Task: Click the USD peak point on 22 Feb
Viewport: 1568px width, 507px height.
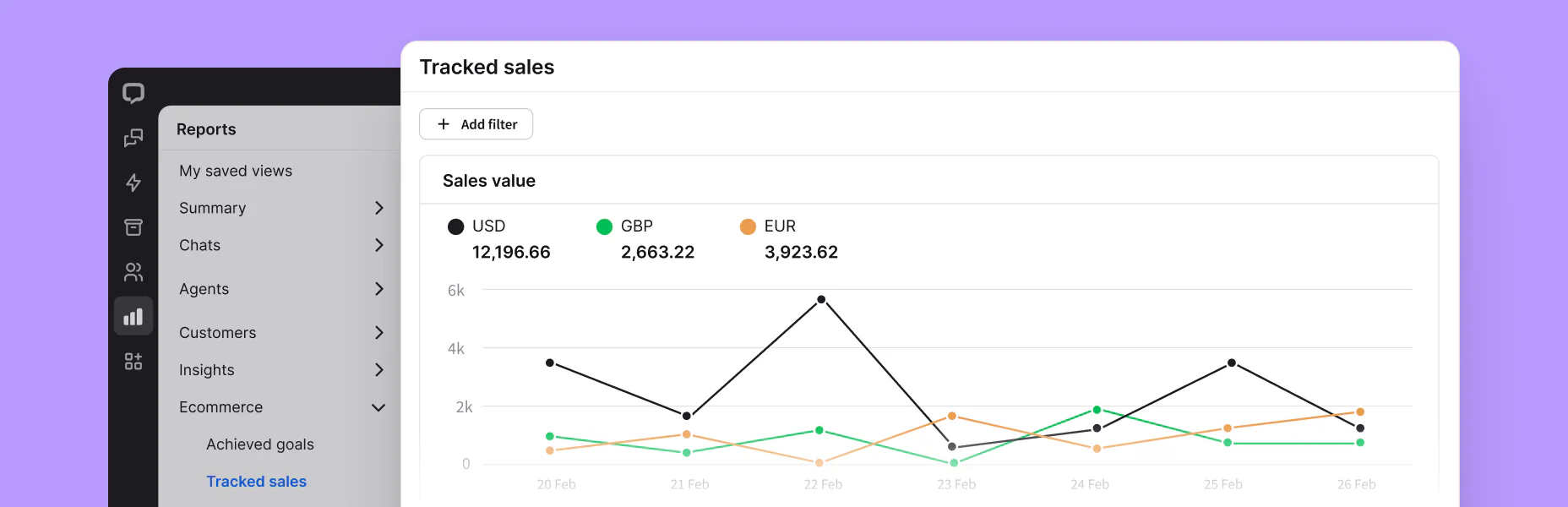Action: [821, 300]
